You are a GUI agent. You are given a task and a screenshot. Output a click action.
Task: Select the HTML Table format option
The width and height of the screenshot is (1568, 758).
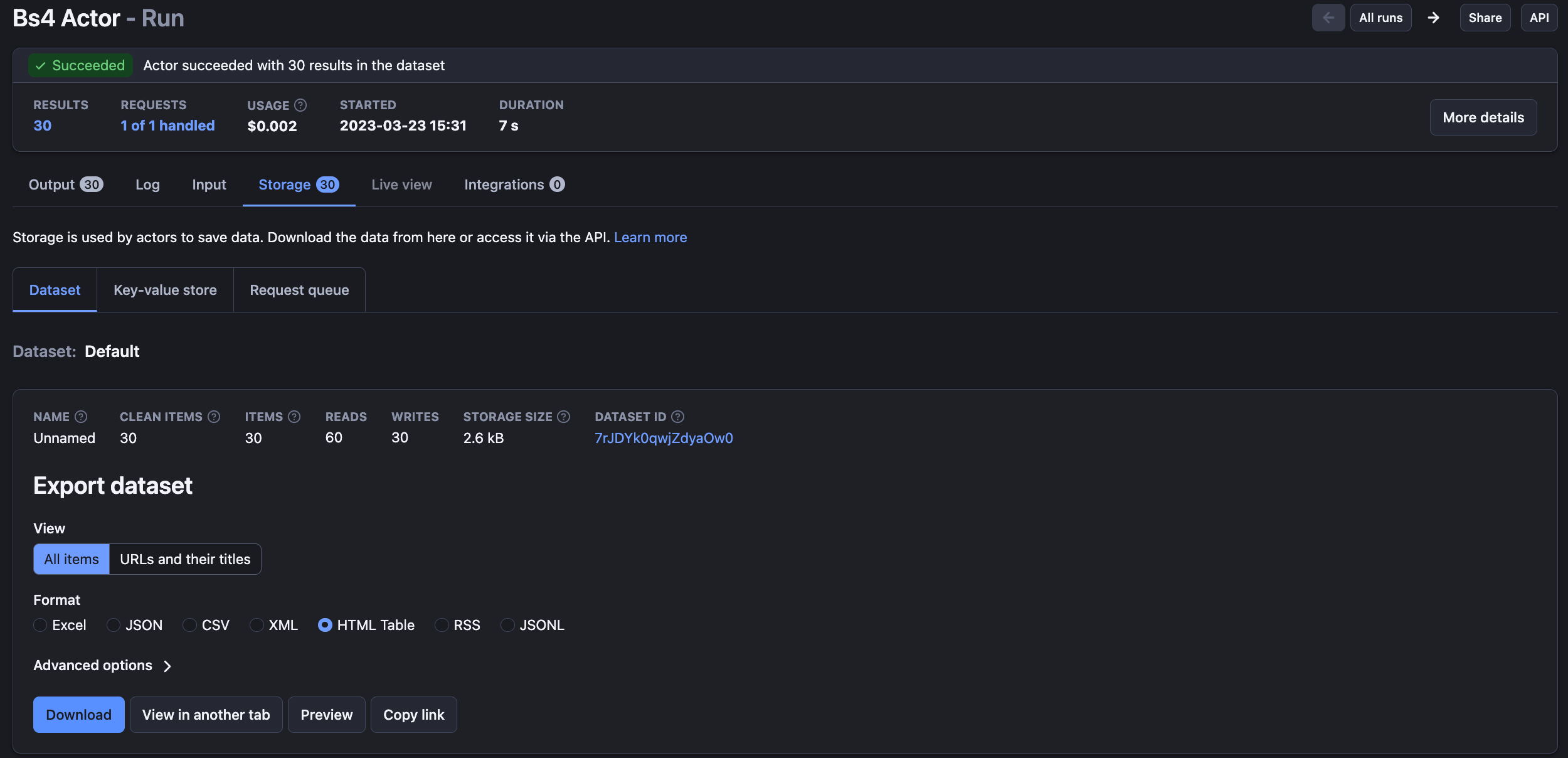click(x=325, y=625)
